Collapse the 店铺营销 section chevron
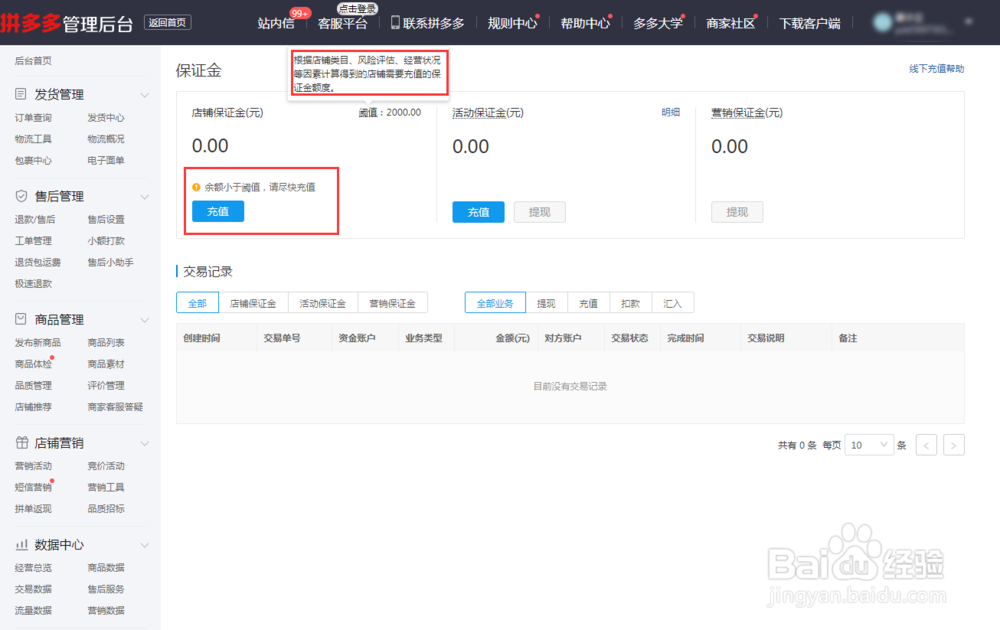 145,443
